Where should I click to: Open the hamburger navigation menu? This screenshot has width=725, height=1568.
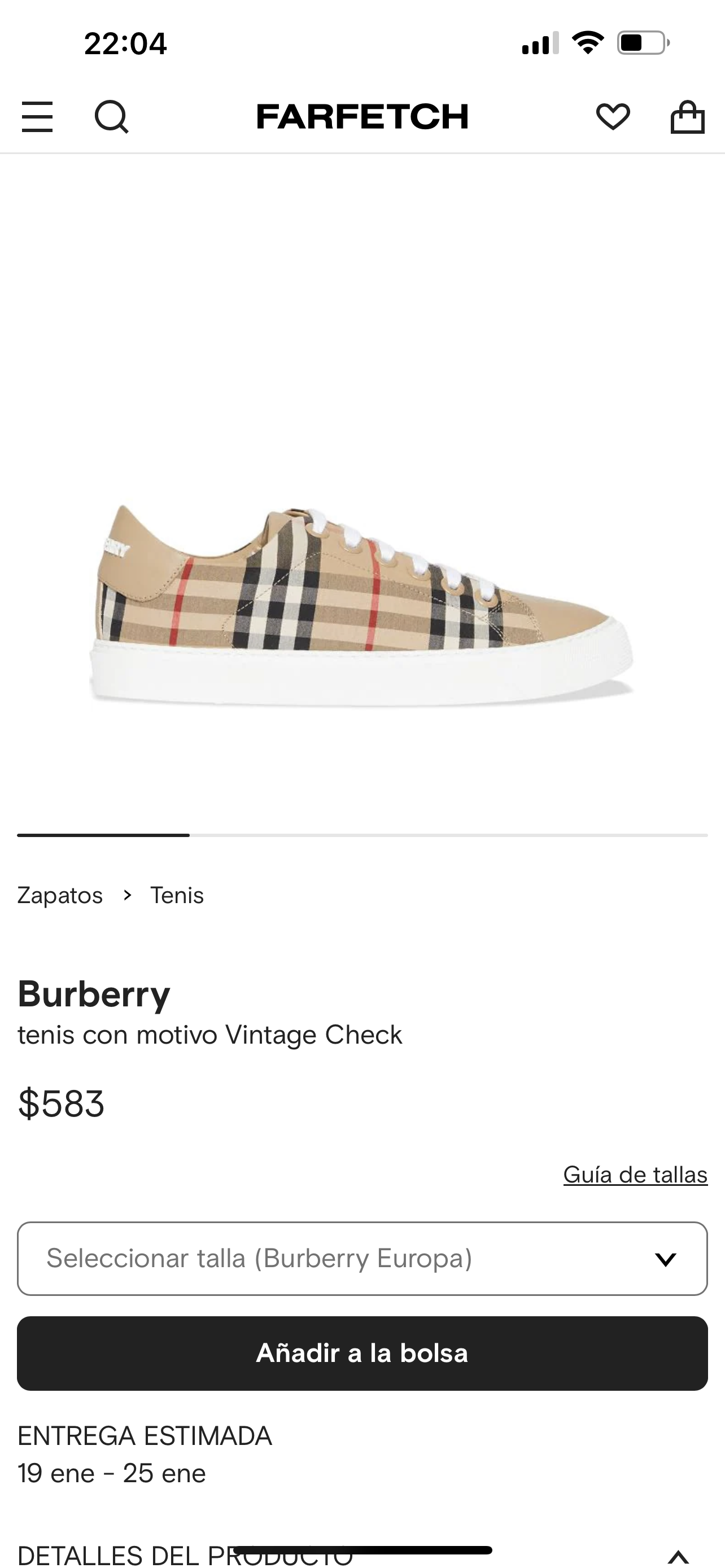coord(38,116)
